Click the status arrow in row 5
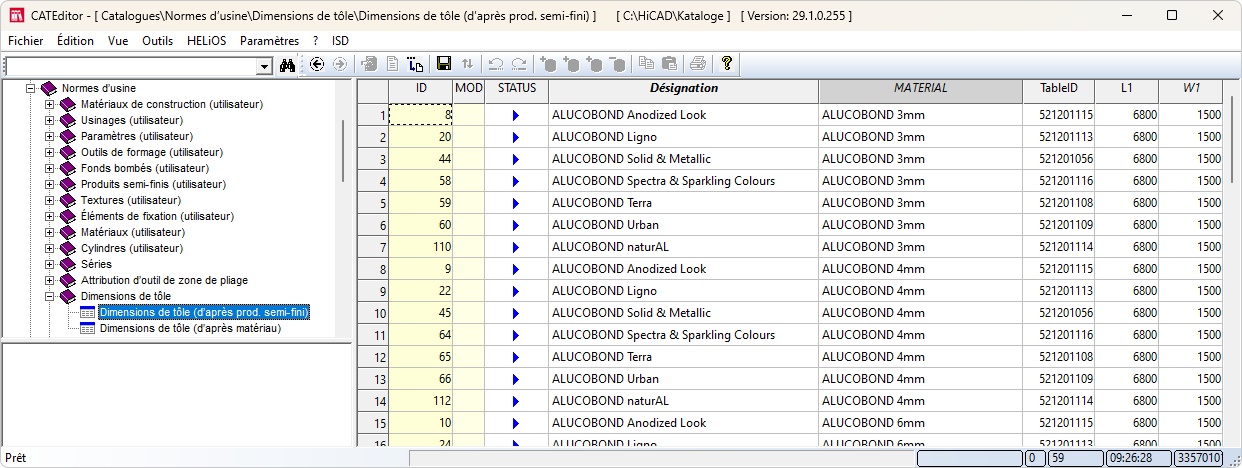Image resolution: width=1242 pixels, height=468 pixels. (x=516, y=203)
